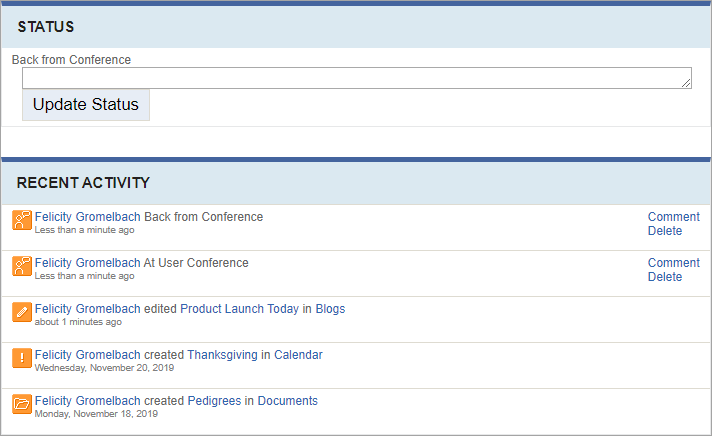Viewport: 712px width, 436px height.
Task: Click the exclamation icon next to Thanksgiving activity
Action: 22,358
